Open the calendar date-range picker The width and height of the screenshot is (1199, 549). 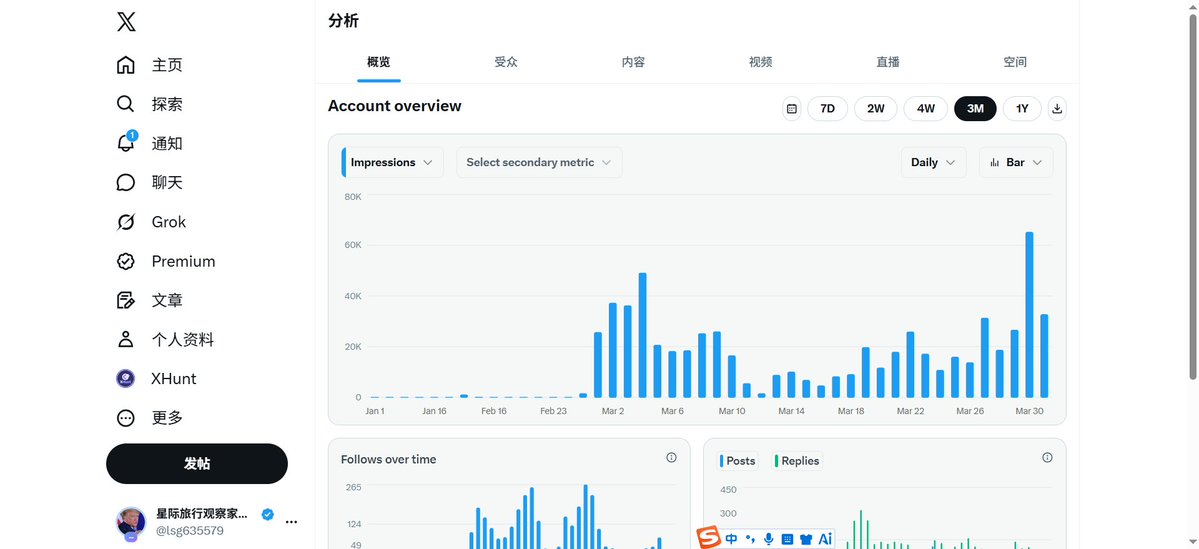[x=791, y=109]
